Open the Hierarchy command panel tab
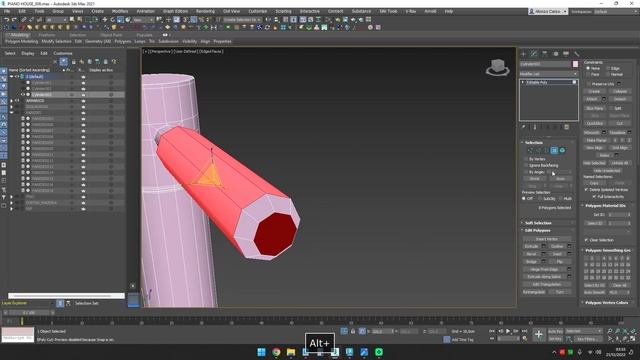The width and height of the screenshot is (640, 360). pos(545,54)
